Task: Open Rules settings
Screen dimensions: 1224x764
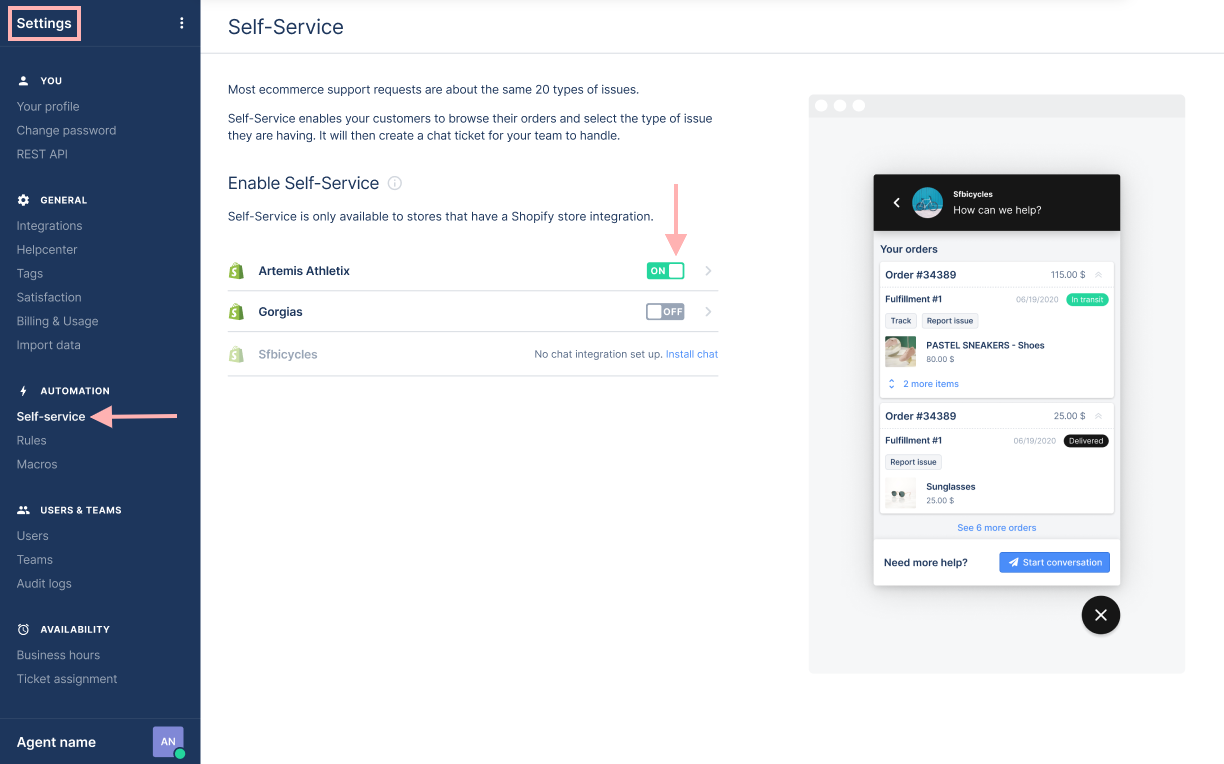Action: 31,440
